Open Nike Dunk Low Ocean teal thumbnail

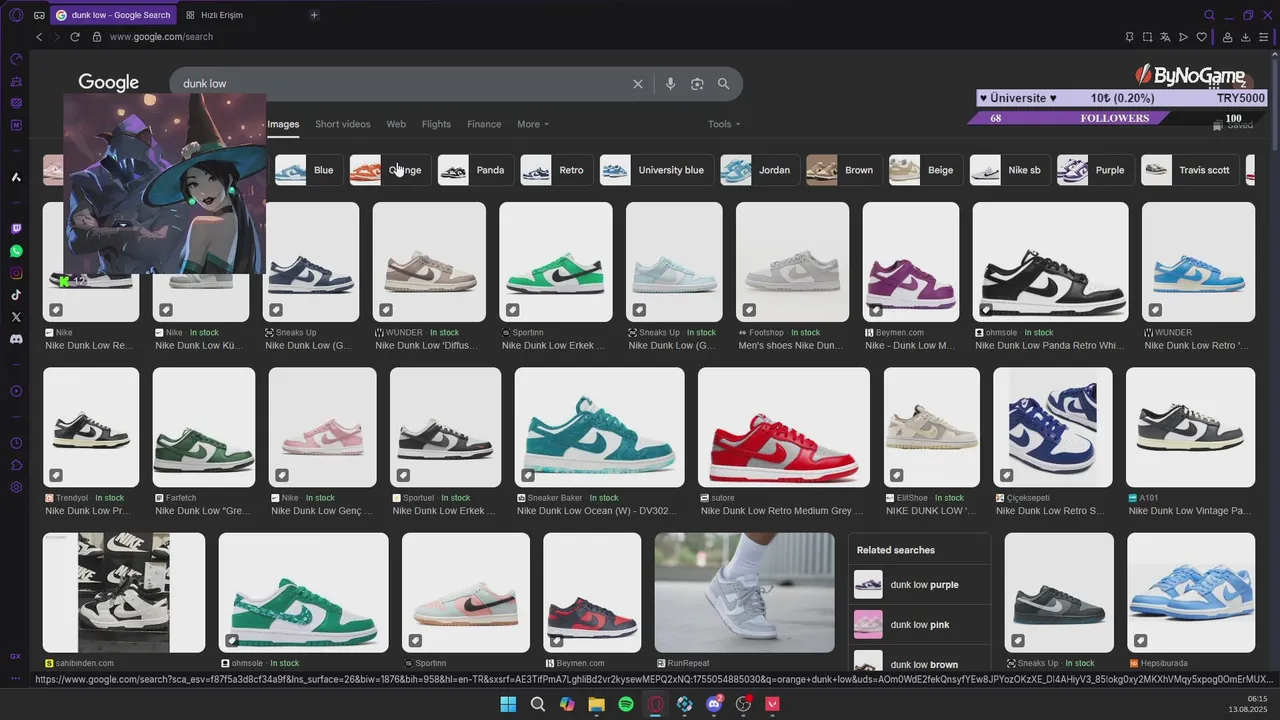600,427
